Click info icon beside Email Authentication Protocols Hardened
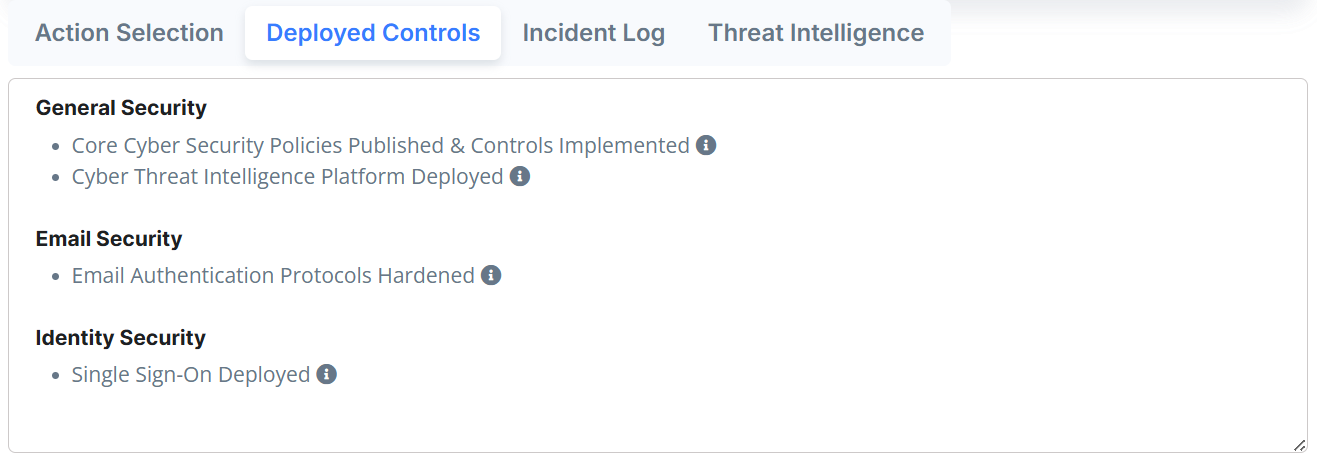The height and width of the screenshot is (458, 1317). (491, 275)
